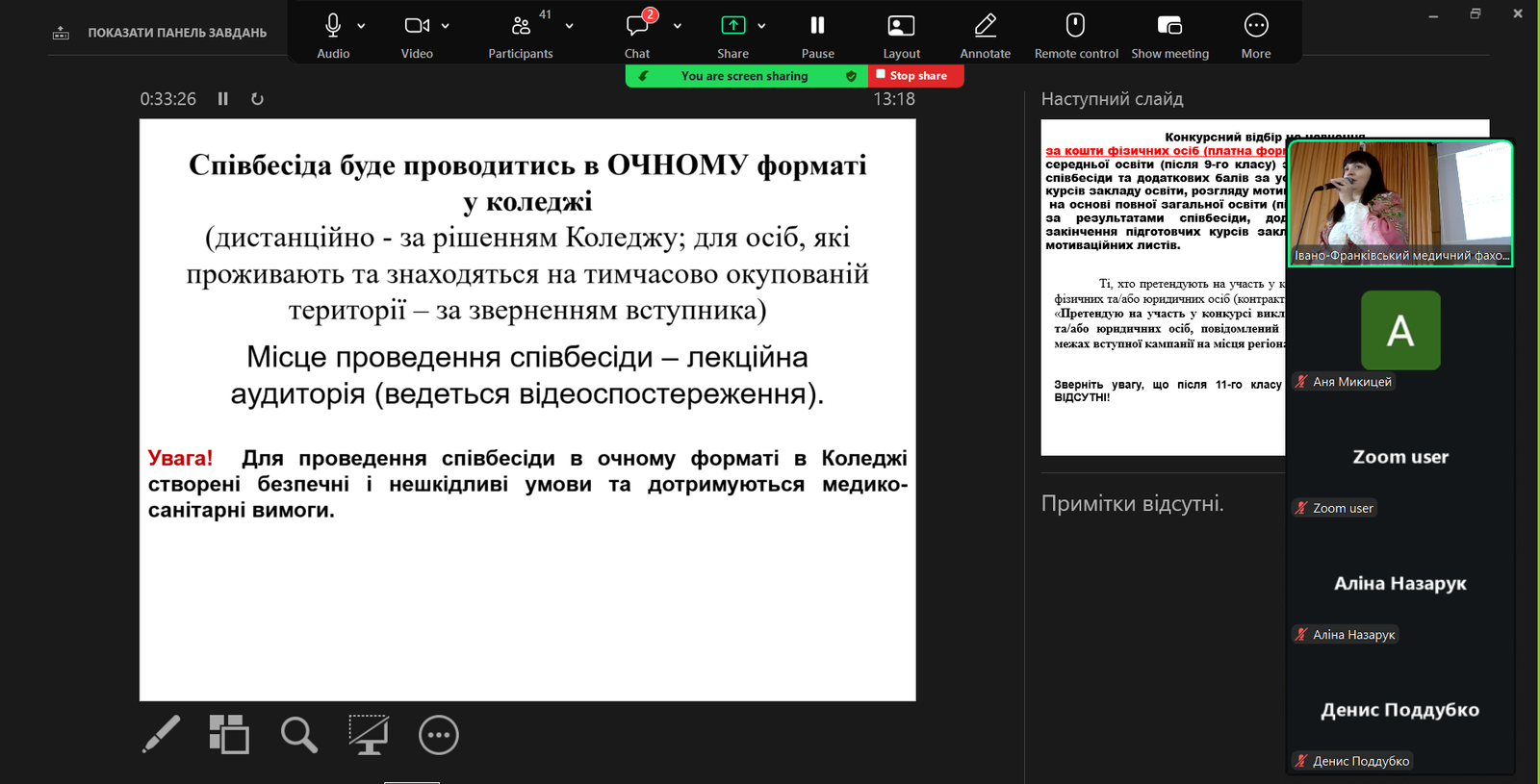Open the Participants panel
1540x784 pixels.
click(x=521, y=26)
